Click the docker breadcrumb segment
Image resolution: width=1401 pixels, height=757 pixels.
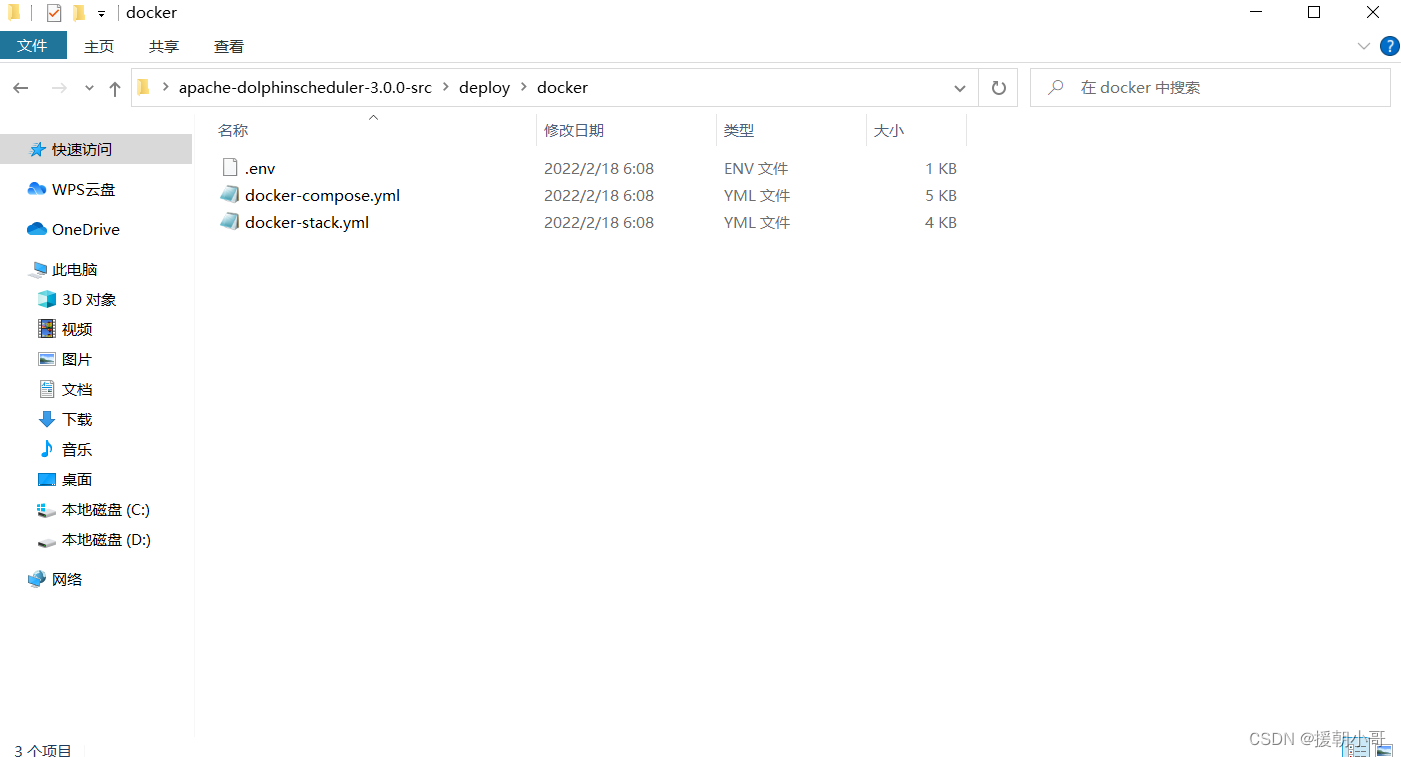click(563, 88)
